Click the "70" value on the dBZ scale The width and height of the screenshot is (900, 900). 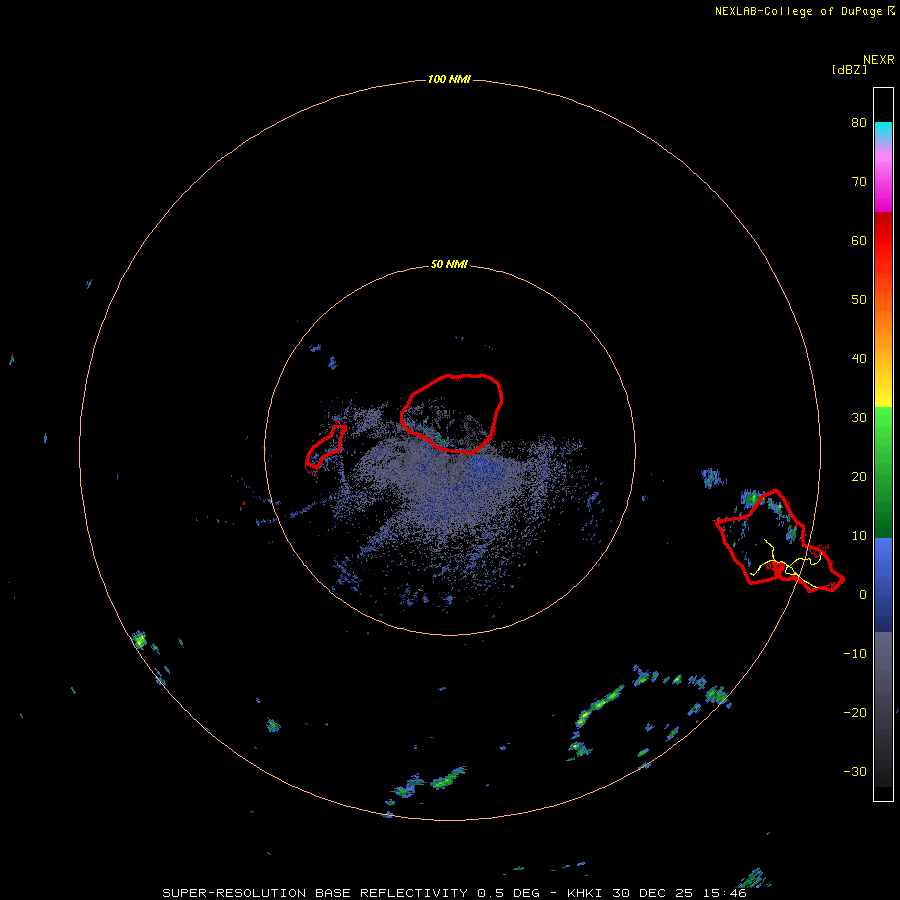(x=859, y=182)
